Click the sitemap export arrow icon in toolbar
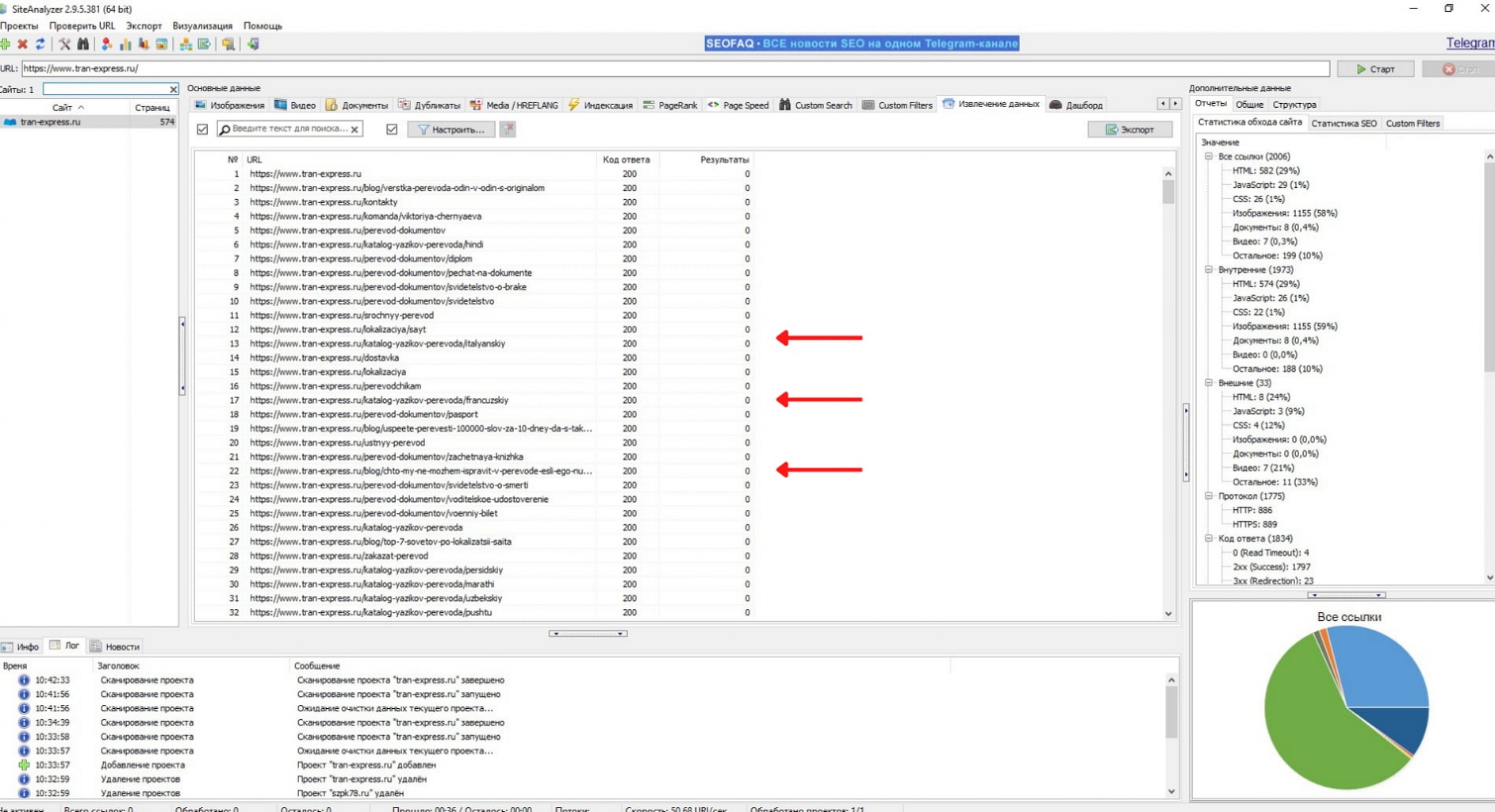Viewport: 1495px width, 812px height. tap(205, 44)
